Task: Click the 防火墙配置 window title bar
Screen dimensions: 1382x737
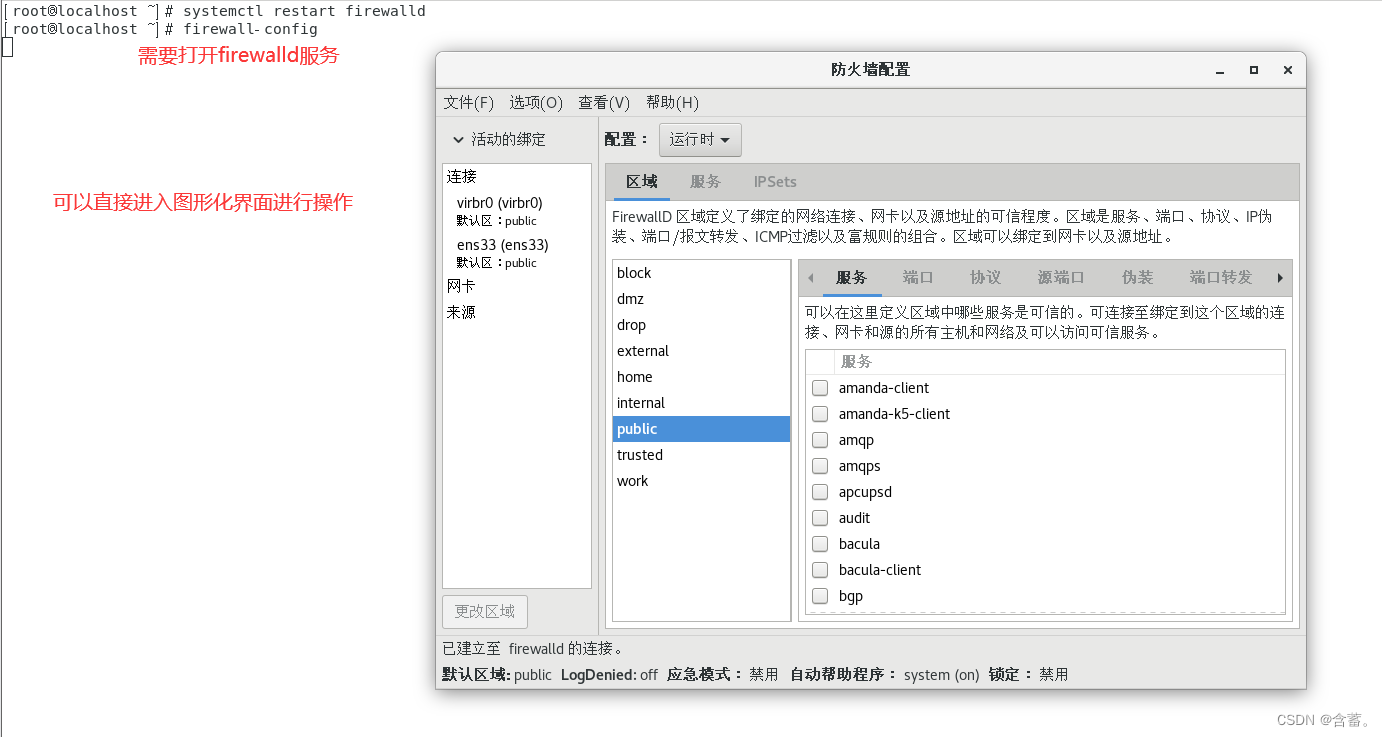Action: (x=870, y=70)
